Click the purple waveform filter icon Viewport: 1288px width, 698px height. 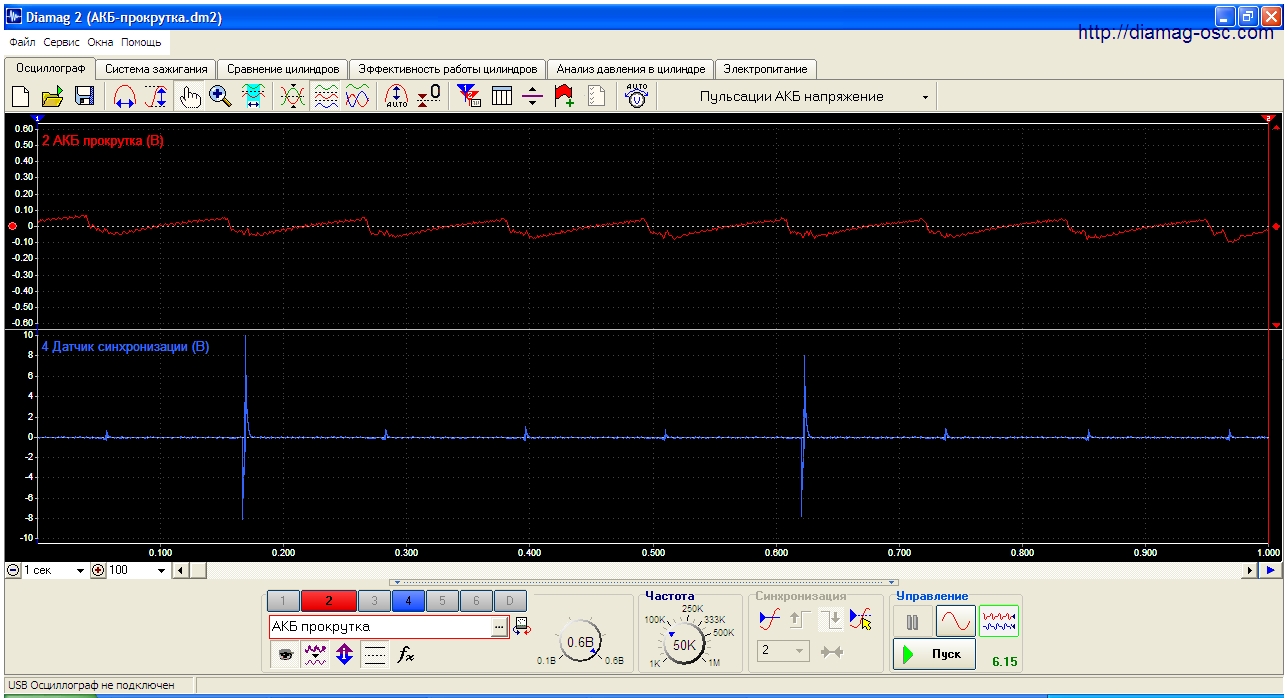315,655
